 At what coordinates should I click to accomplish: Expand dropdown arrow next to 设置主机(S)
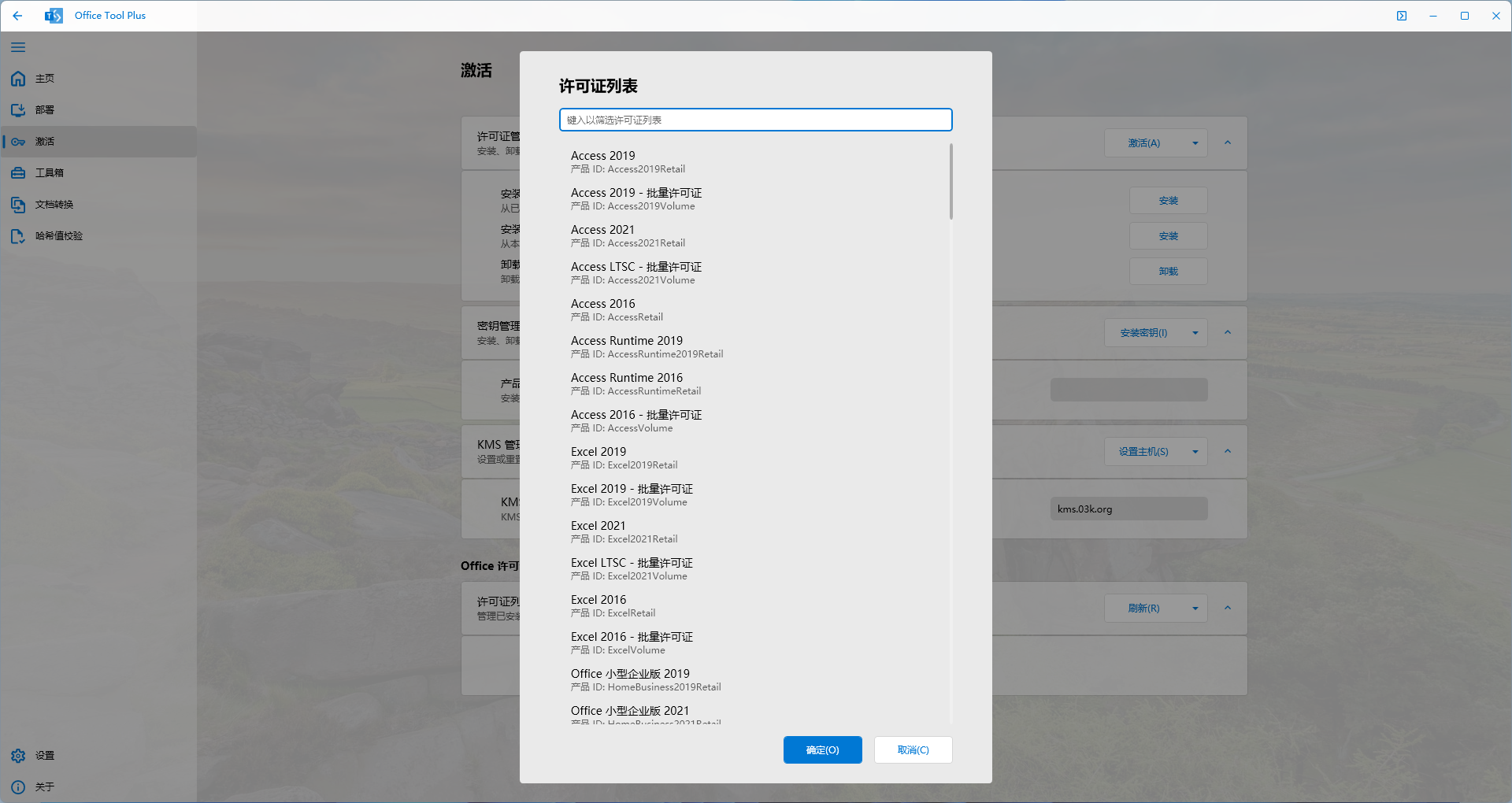point(1195,452)
